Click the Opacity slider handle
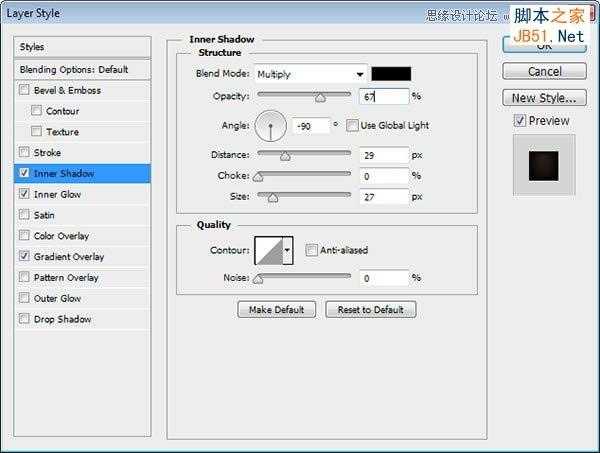 (320, 98)
